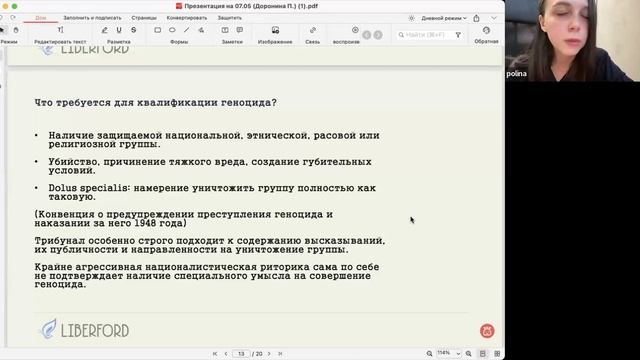Click the Polina video thumbnail
Viewport: 640px width, 360px height.
pyautogui.click(x=572, y=40)
